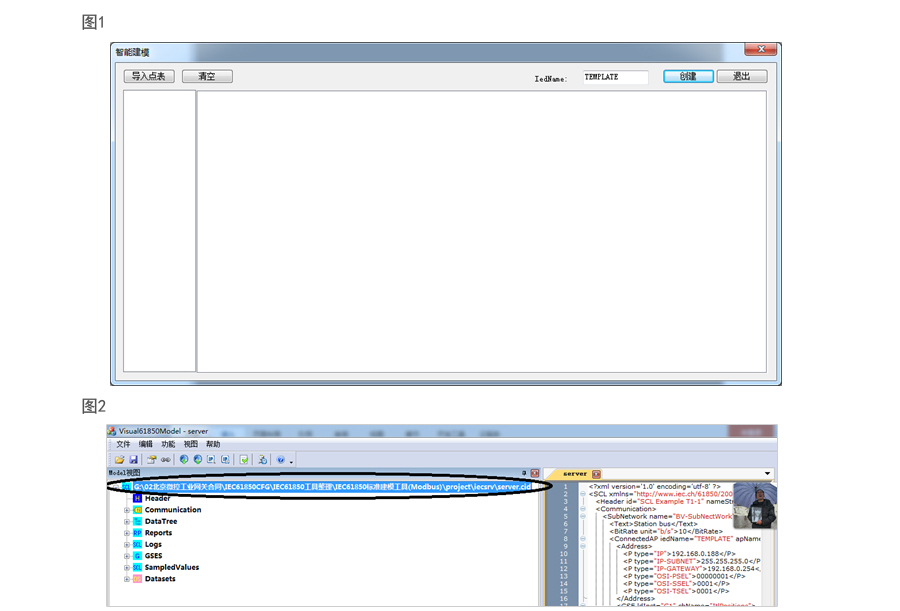Click the 清空 button
Viewport: 900px width, 611px height.
207,76
